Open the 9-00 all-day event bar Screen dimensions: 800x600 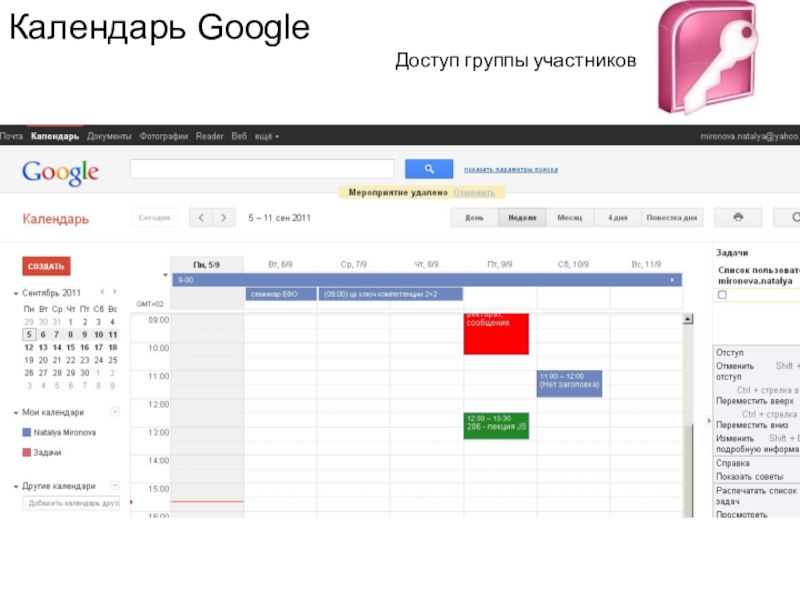tap(427, 280)
